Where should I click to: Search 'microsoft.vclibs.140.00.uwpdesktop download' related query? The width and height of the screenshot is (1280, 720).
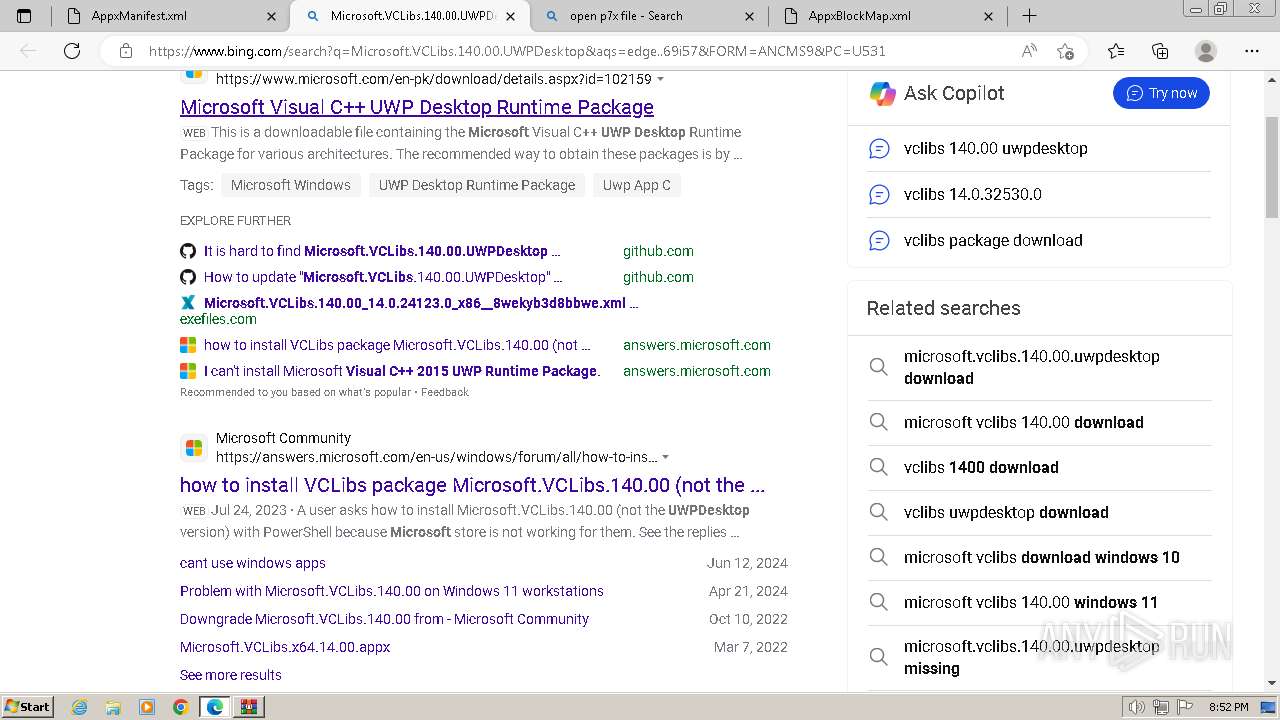point(1039,367)
